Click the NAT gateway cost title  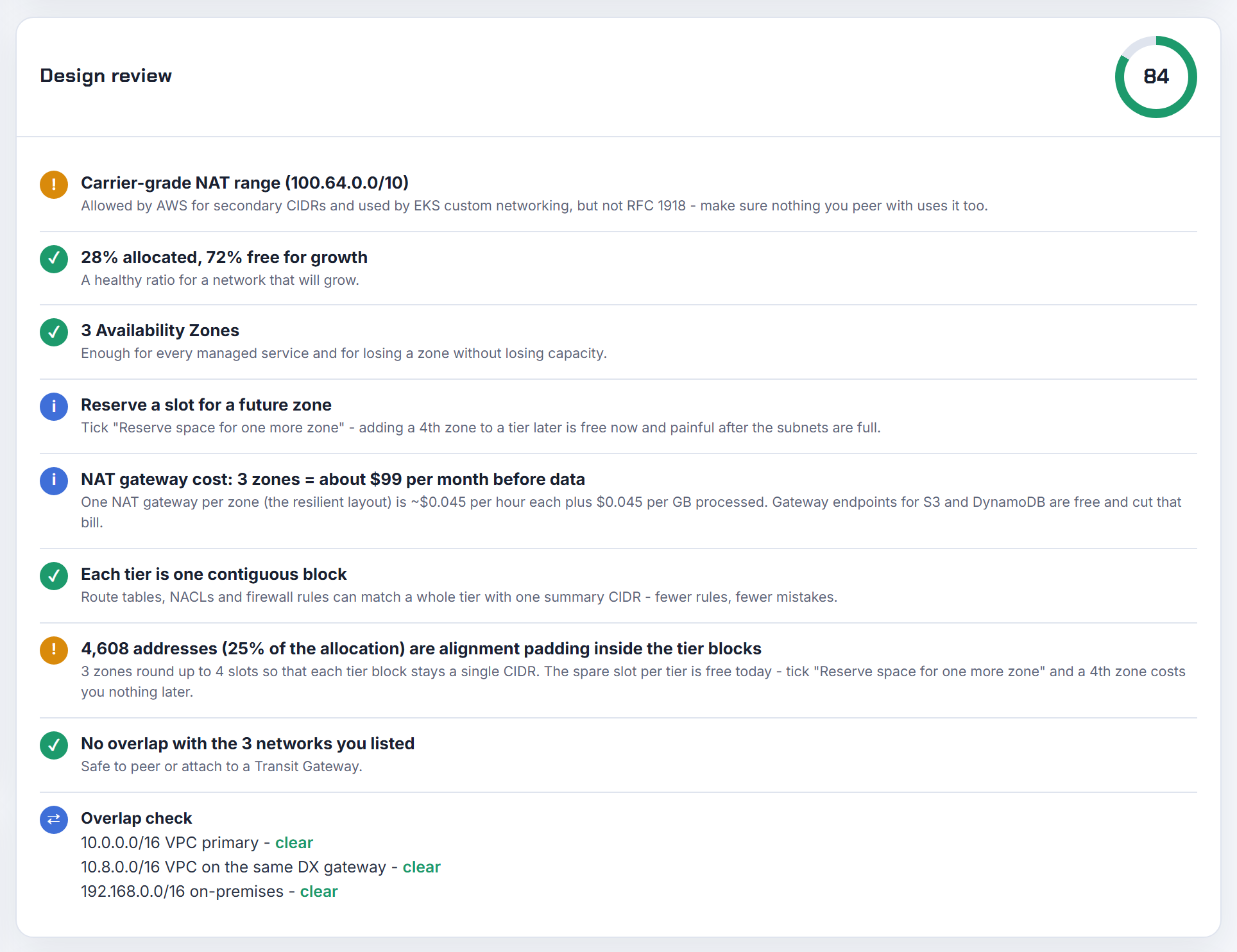[x=333, y=479]
